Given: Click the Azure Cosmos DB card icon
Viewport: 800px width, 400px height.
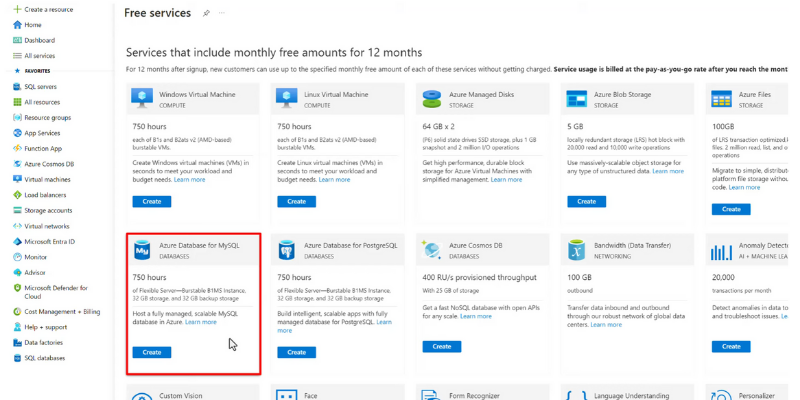Looking at the screenshot, I should coord(432,249).
